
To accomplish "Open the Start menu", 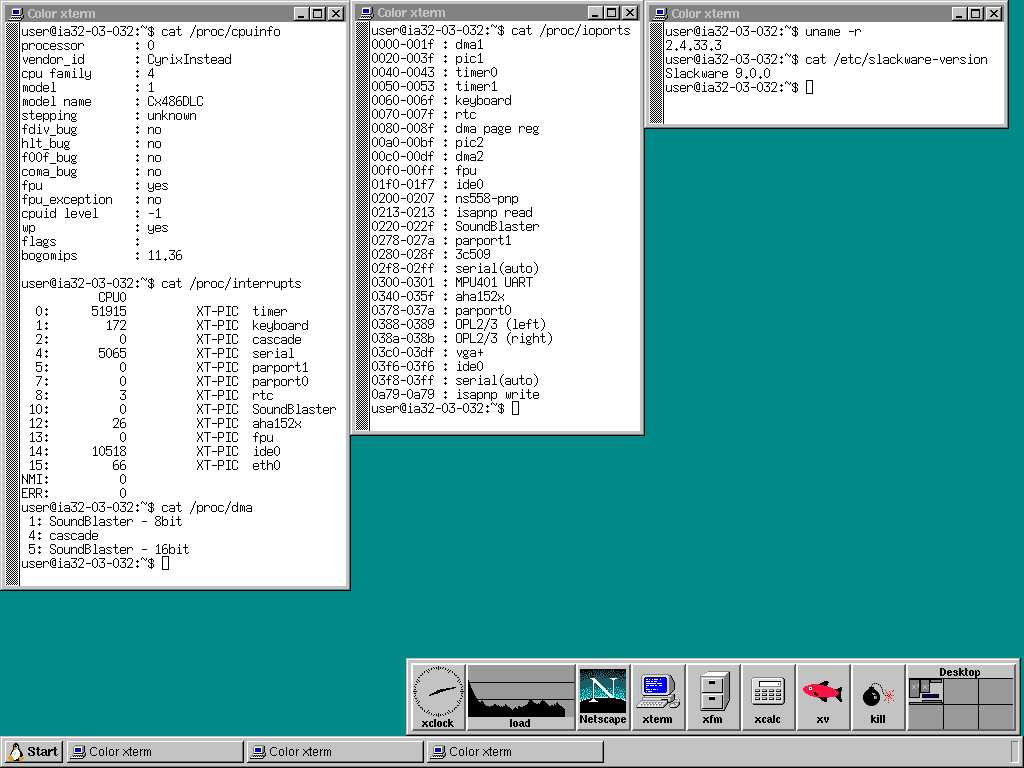I will tap(32, 752).
